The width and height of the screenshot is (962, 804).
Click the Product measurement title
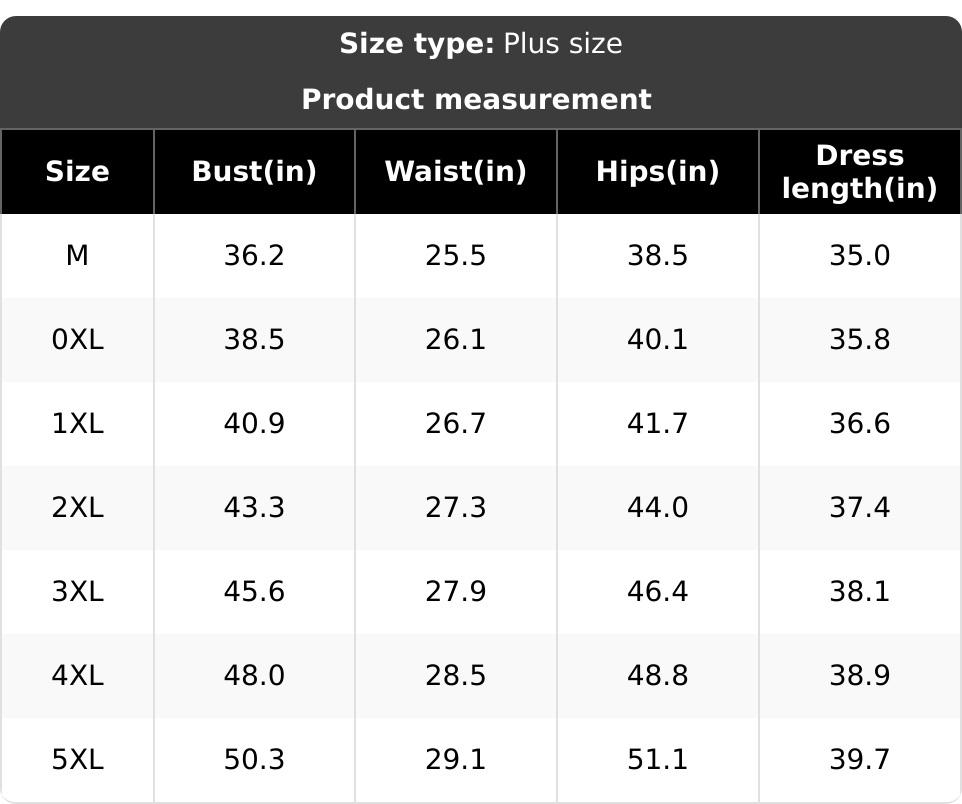(476, 99)
